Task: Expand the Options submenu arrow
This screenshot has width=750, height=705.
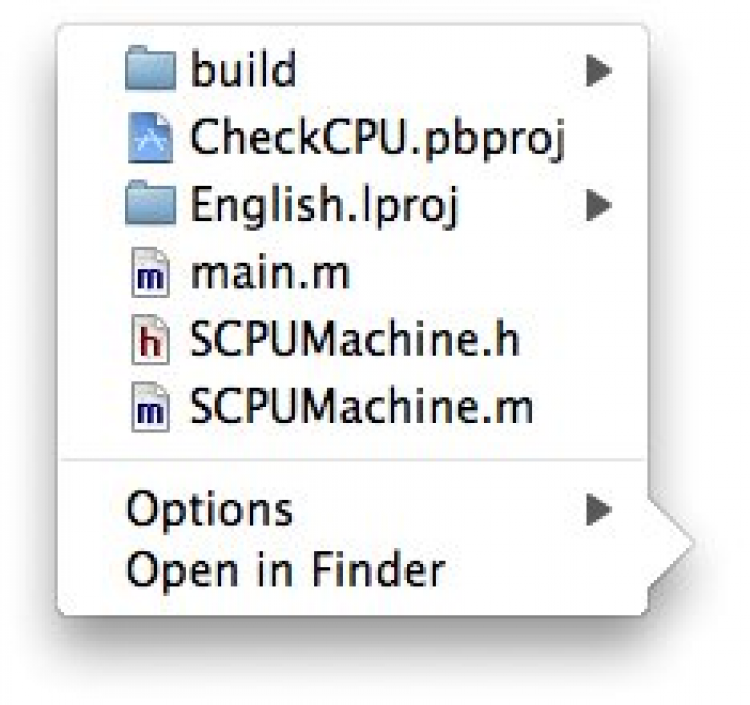Action: point(598,510)
